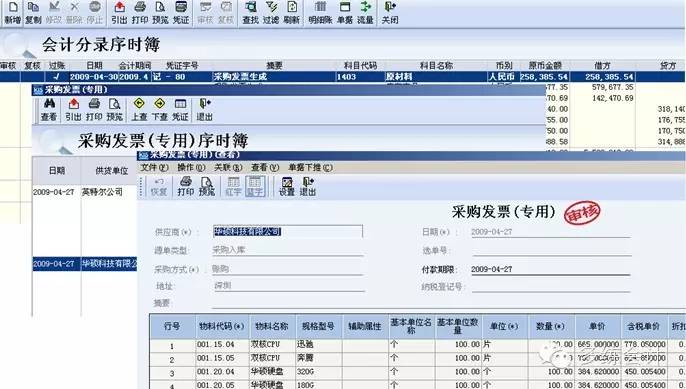This screenshot has height=389, width=686.
Task: Click the 摘要 column header in the journal
Action: pyautogui.click(x=274, y=66)
